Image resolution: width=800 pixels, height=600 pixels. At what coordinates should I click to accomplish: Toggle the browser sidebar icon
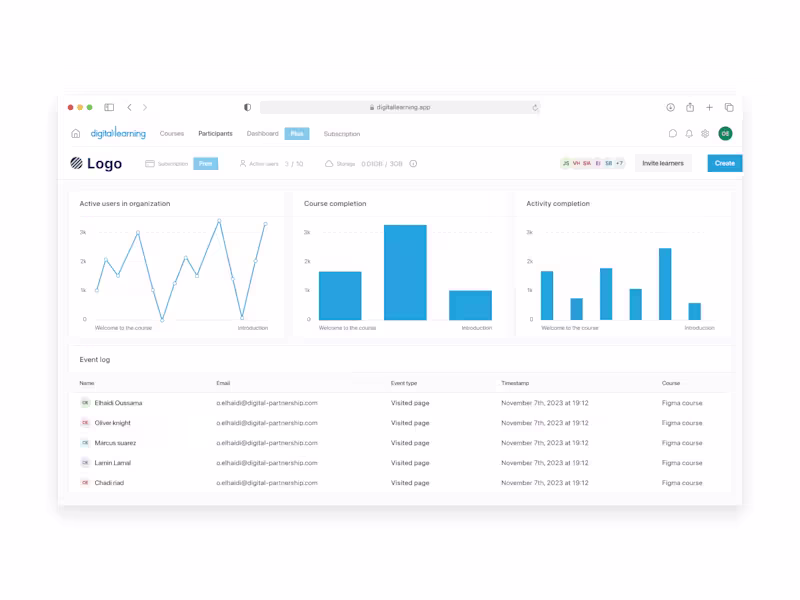point(109,107)
